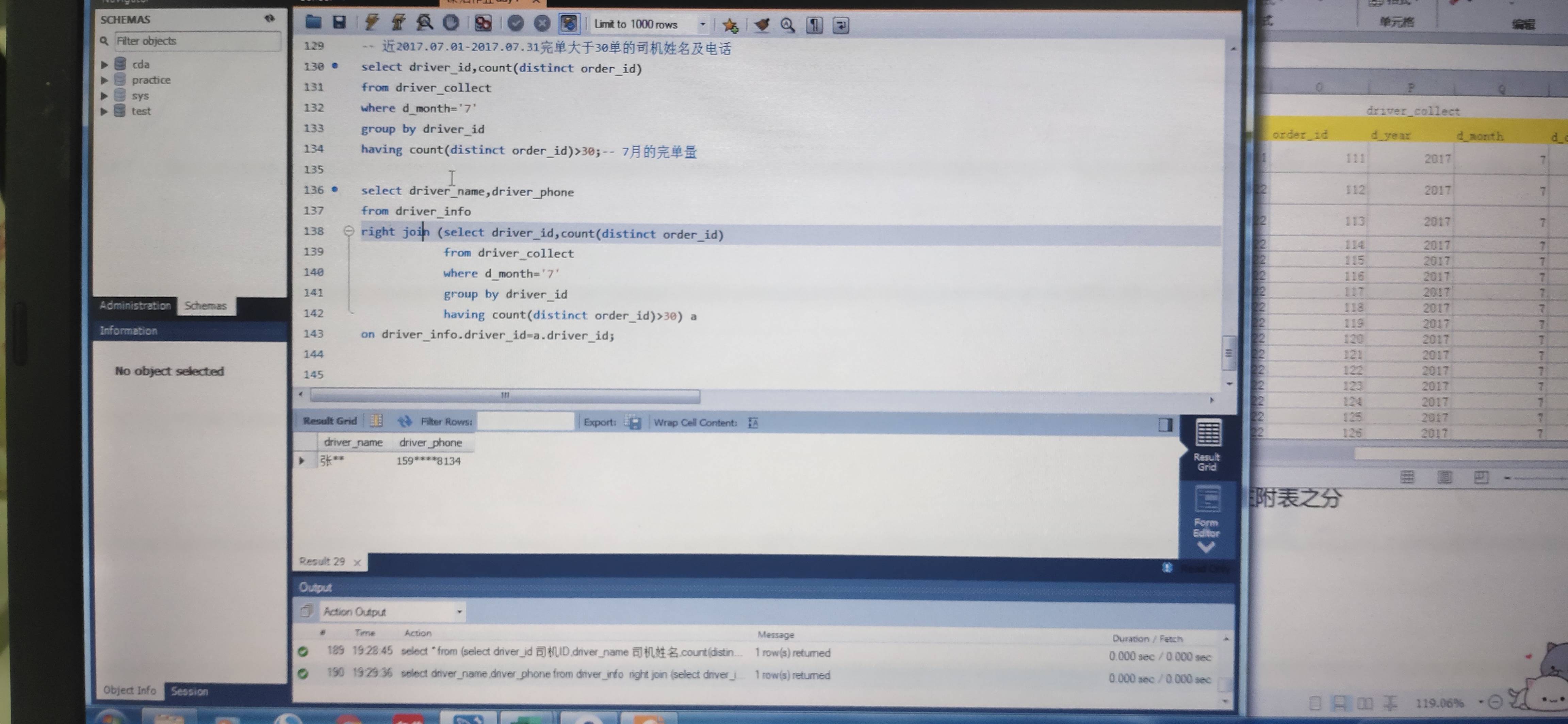Image resolution: width=1568 pixels, height=724 pixels.
Task: Execute the query with the lightning bolt
Action: click(x=371, y=23)
